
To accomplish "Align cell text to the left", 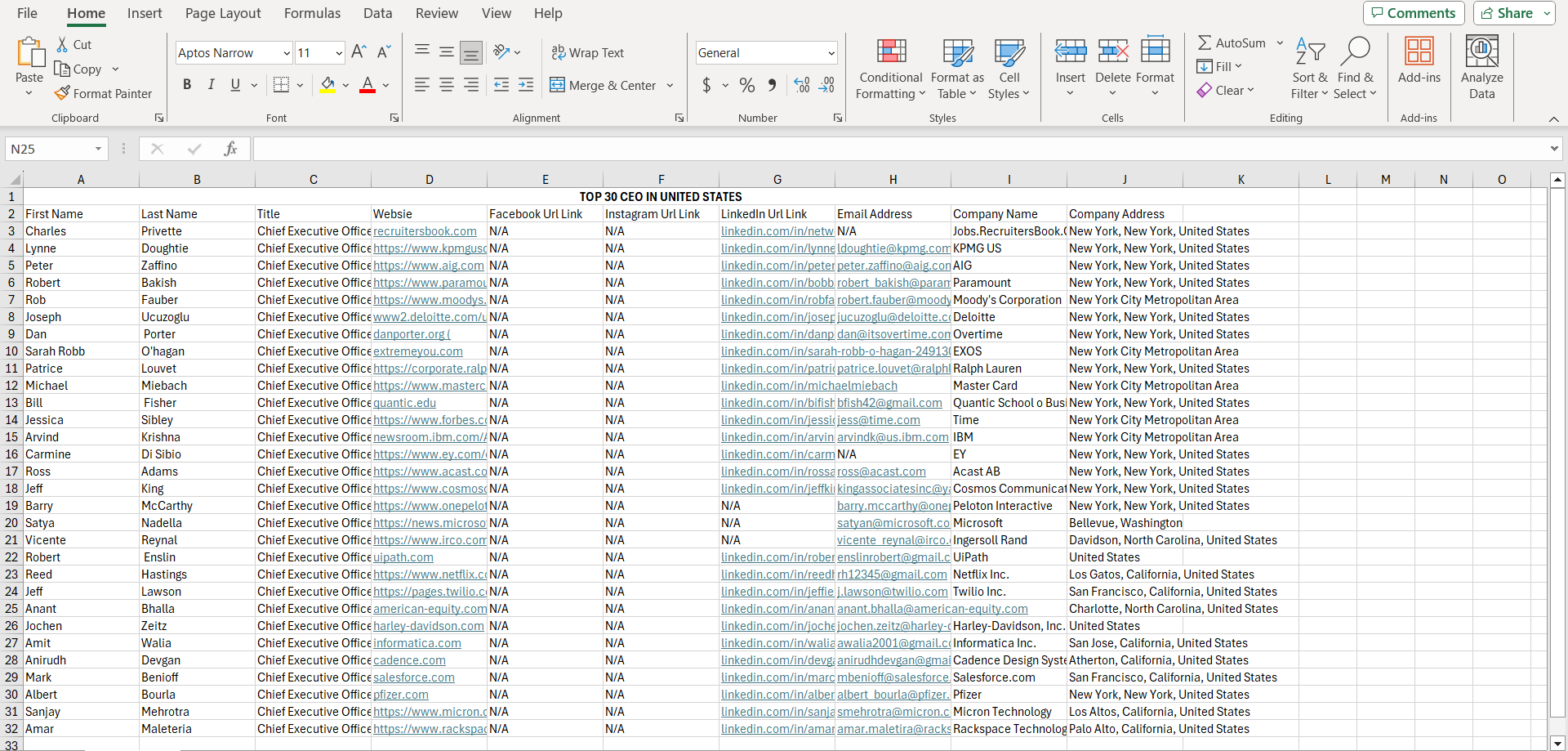I will pos(422,85).
